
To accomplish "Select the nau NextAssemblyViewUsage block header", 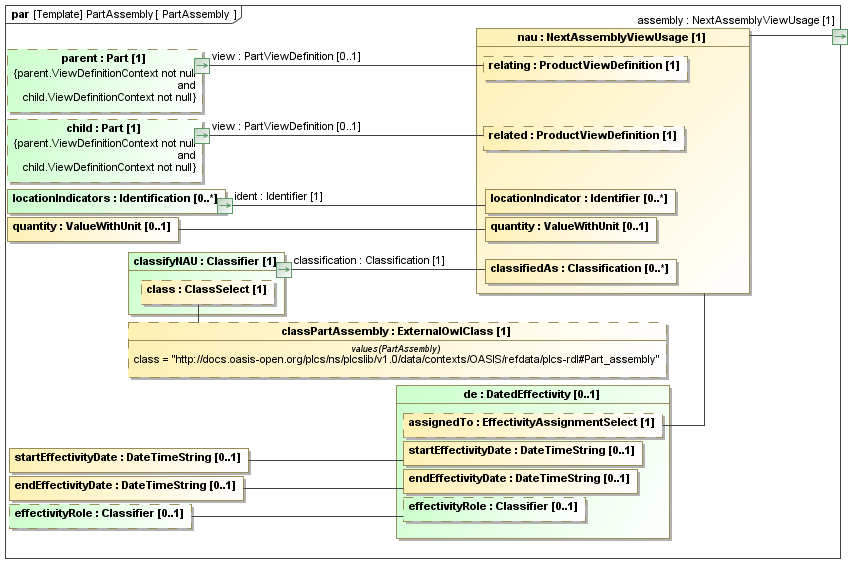I will (612, 38).
